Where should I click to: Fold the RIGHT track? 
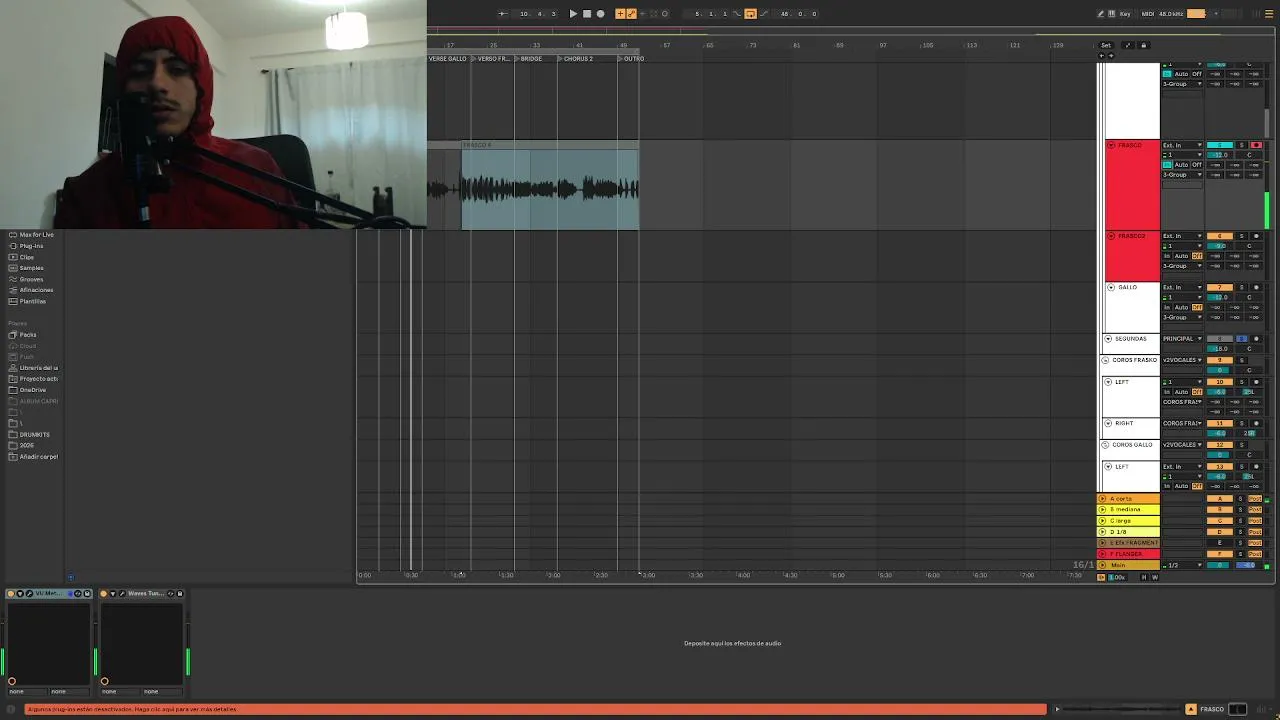[x=1108, y=423]
